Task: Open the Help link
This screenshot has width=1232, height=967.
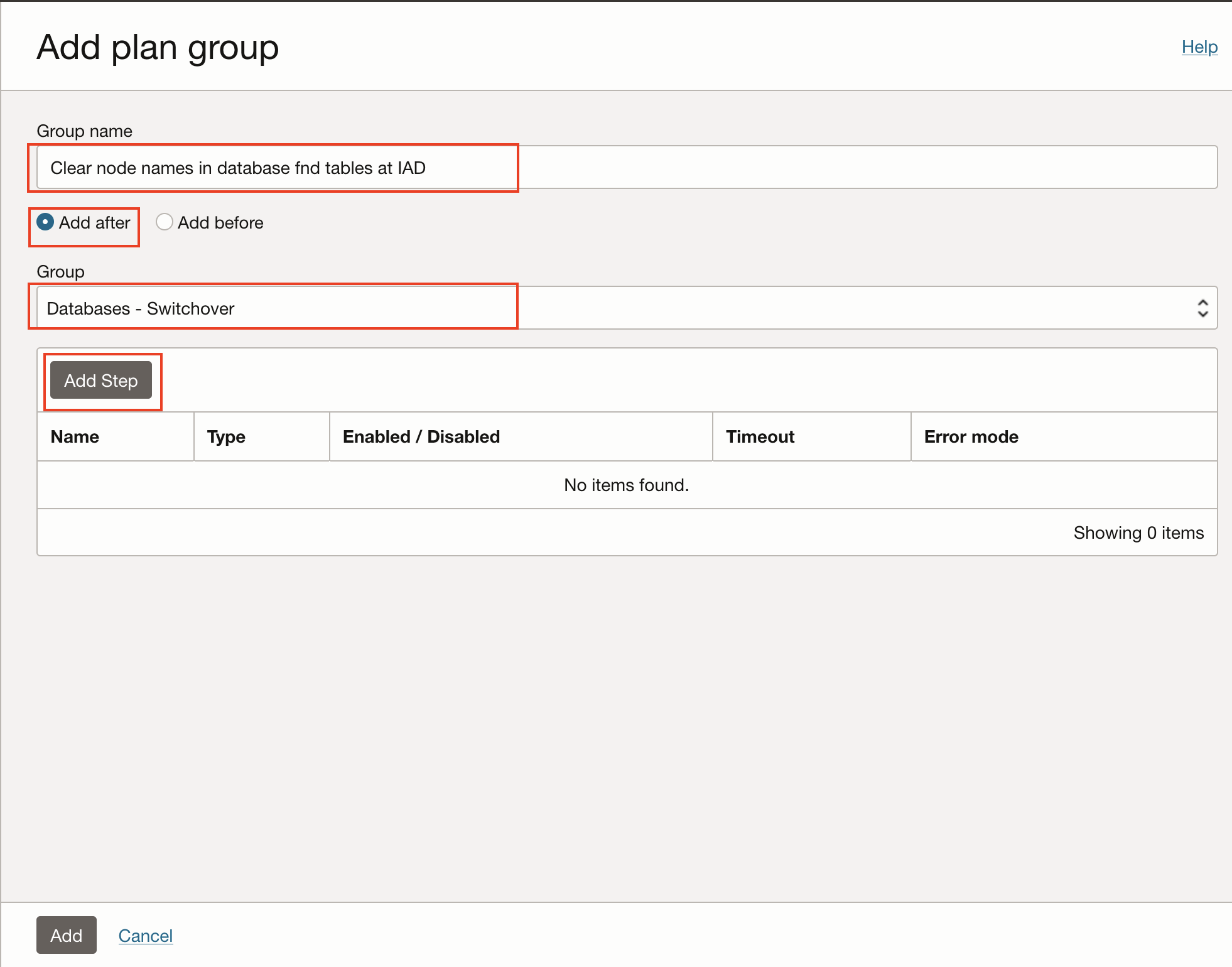Action: point(1199,47)
